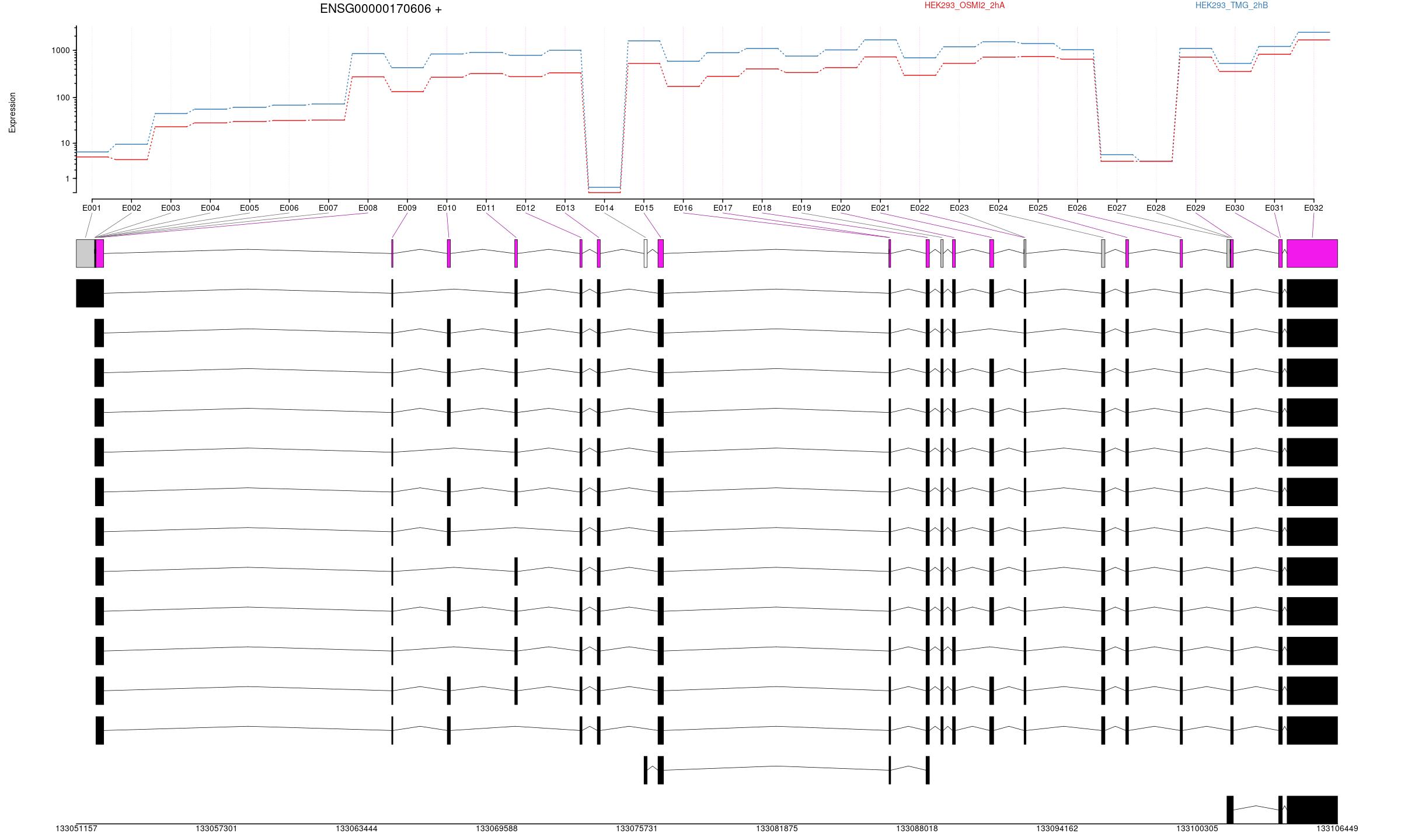Click genomic coordinate 133094162
1401x840 pixels.
(1057, 829)
